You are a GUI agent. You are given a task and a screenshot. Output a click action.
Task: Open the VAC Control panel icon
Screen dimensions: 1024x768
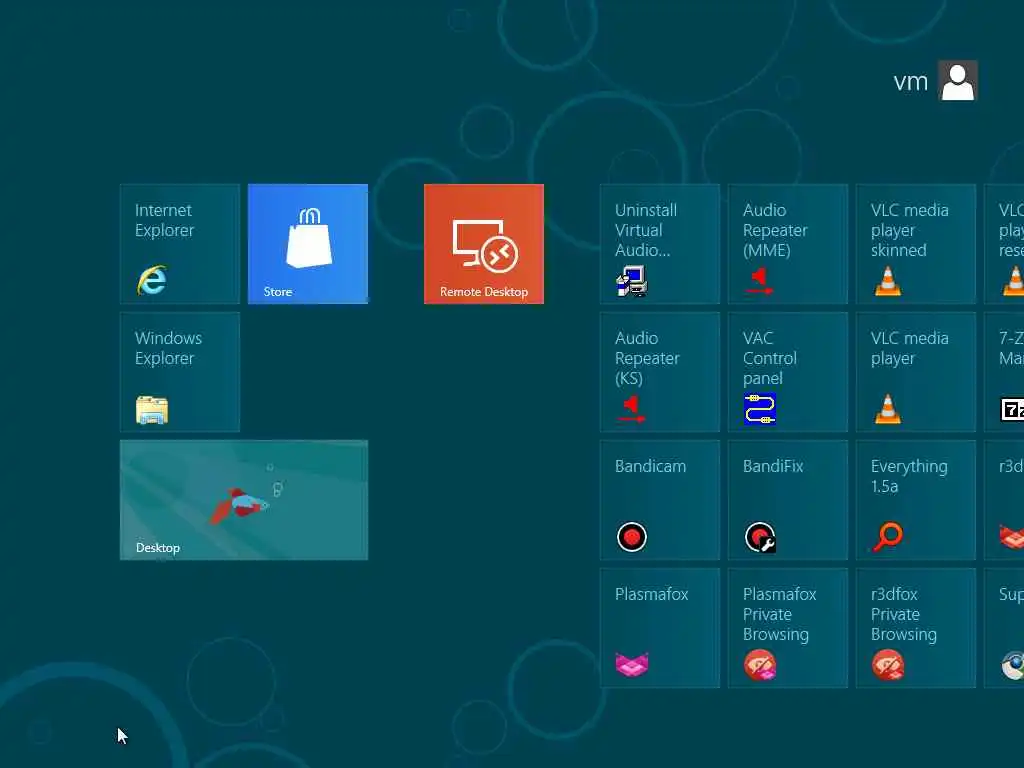point(760,409)
